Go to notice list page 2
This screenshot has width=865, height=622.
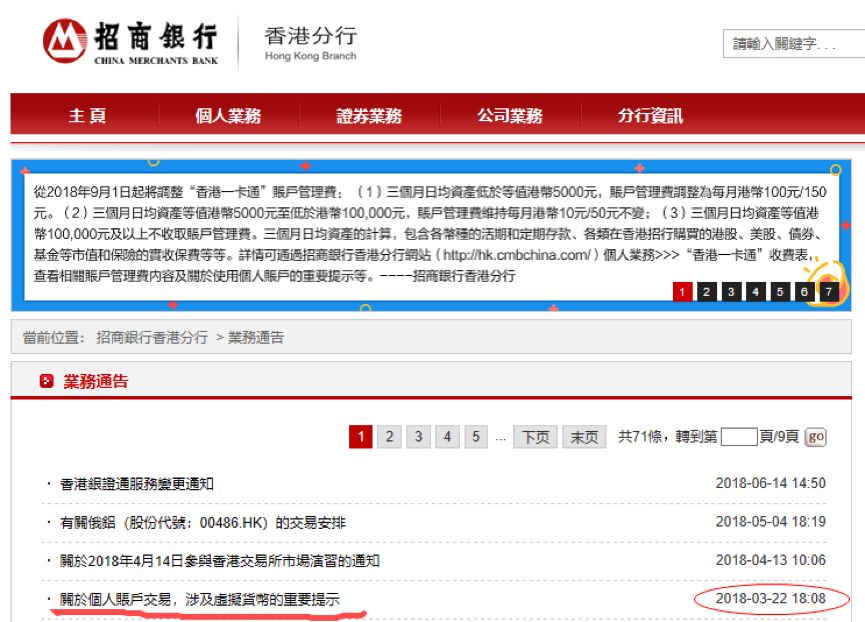pos(389,437)
